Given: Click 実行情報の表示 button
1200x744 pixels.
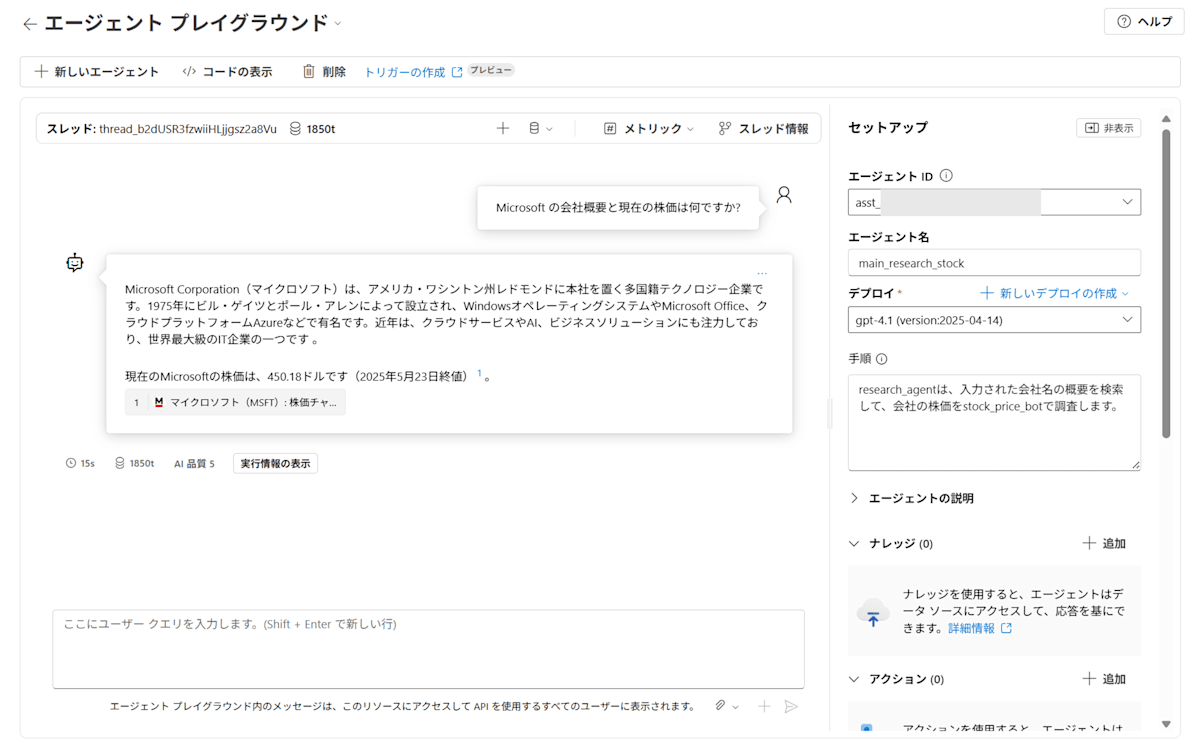Looking at the screenshot, I should 275,463.
